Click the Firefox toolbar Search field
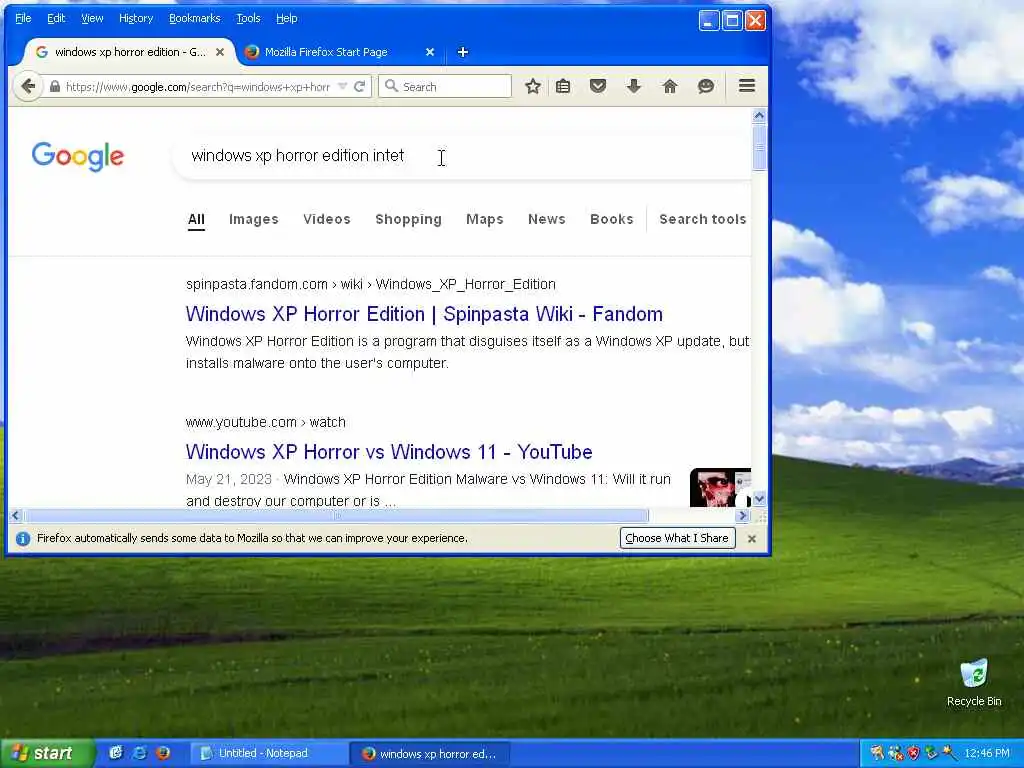This screenshot has height=768, width=1024. (x=445, y=86)
